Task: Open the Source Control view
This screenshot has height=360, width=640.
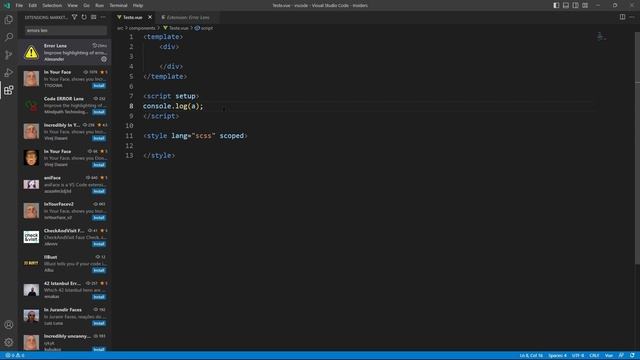Action: click(9, 55)
